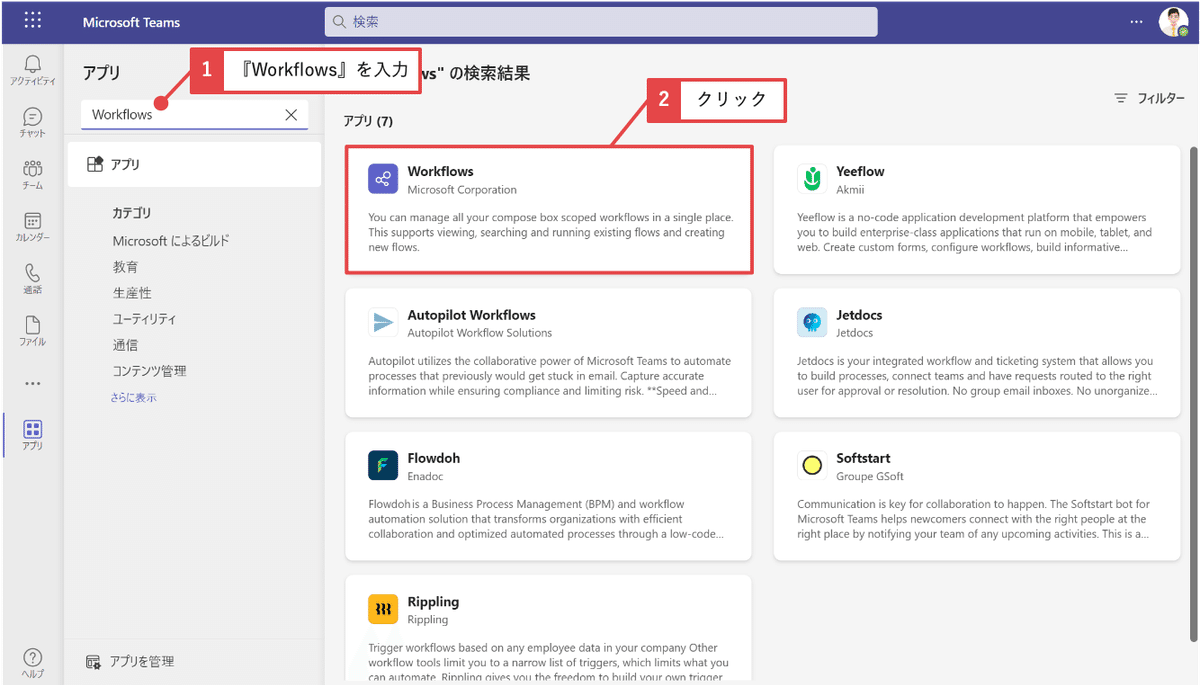Open the Rippling app title

(433, 602)
